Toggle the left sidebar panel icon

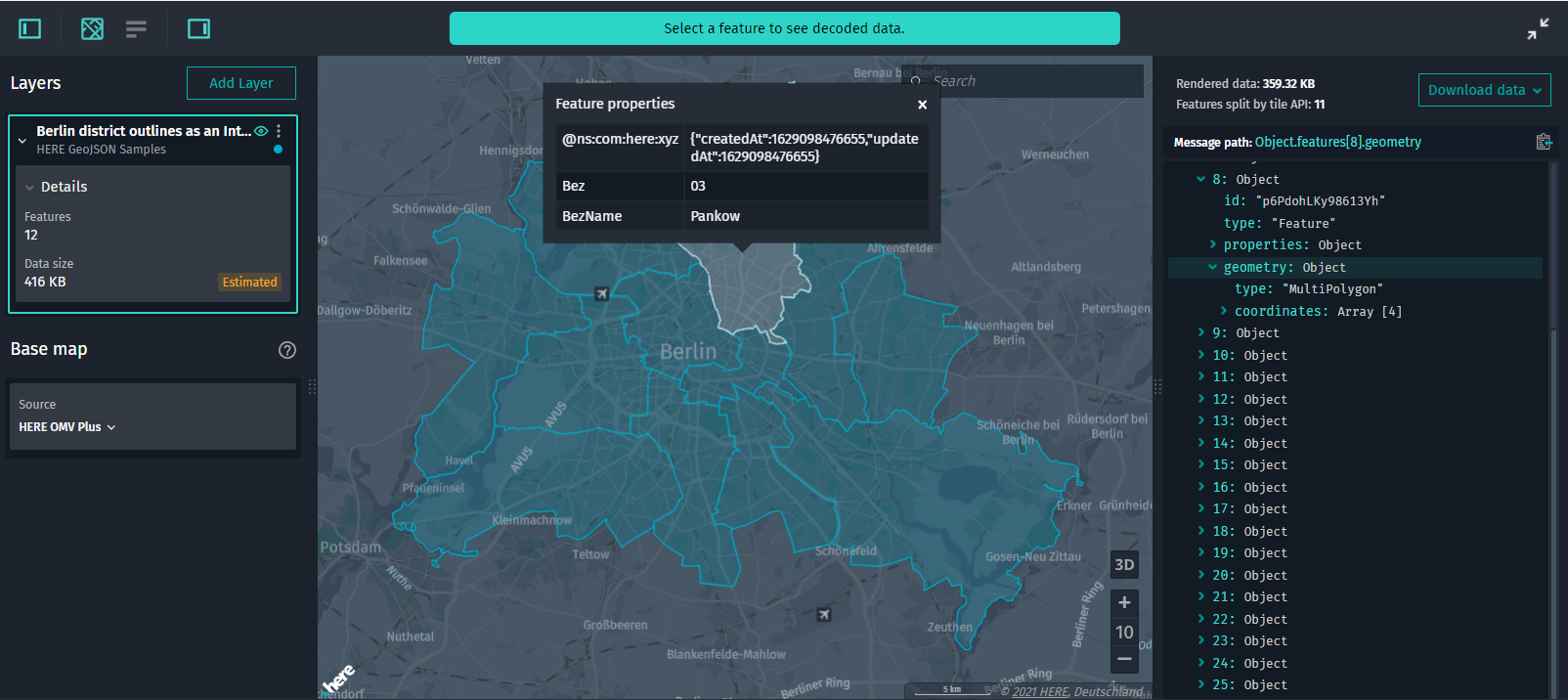30,29
